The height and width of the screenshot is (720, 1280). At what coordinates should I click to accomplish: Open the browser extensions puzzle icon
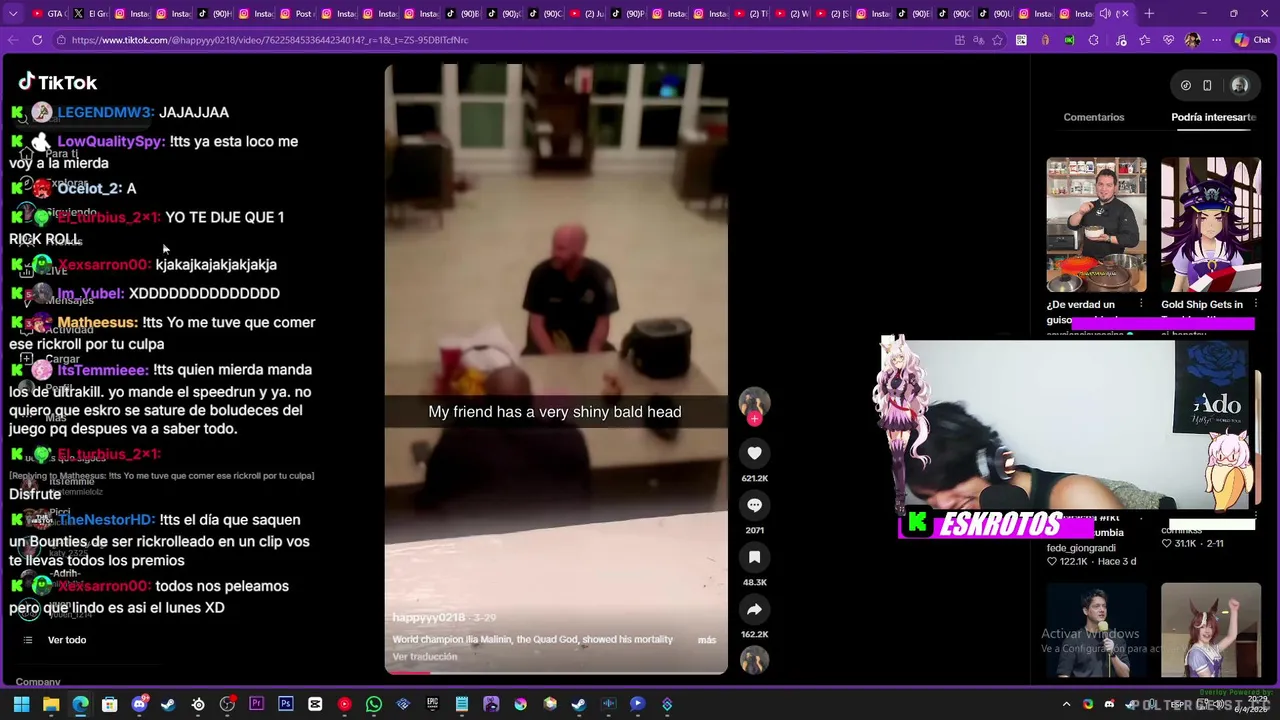point(1093,40)
